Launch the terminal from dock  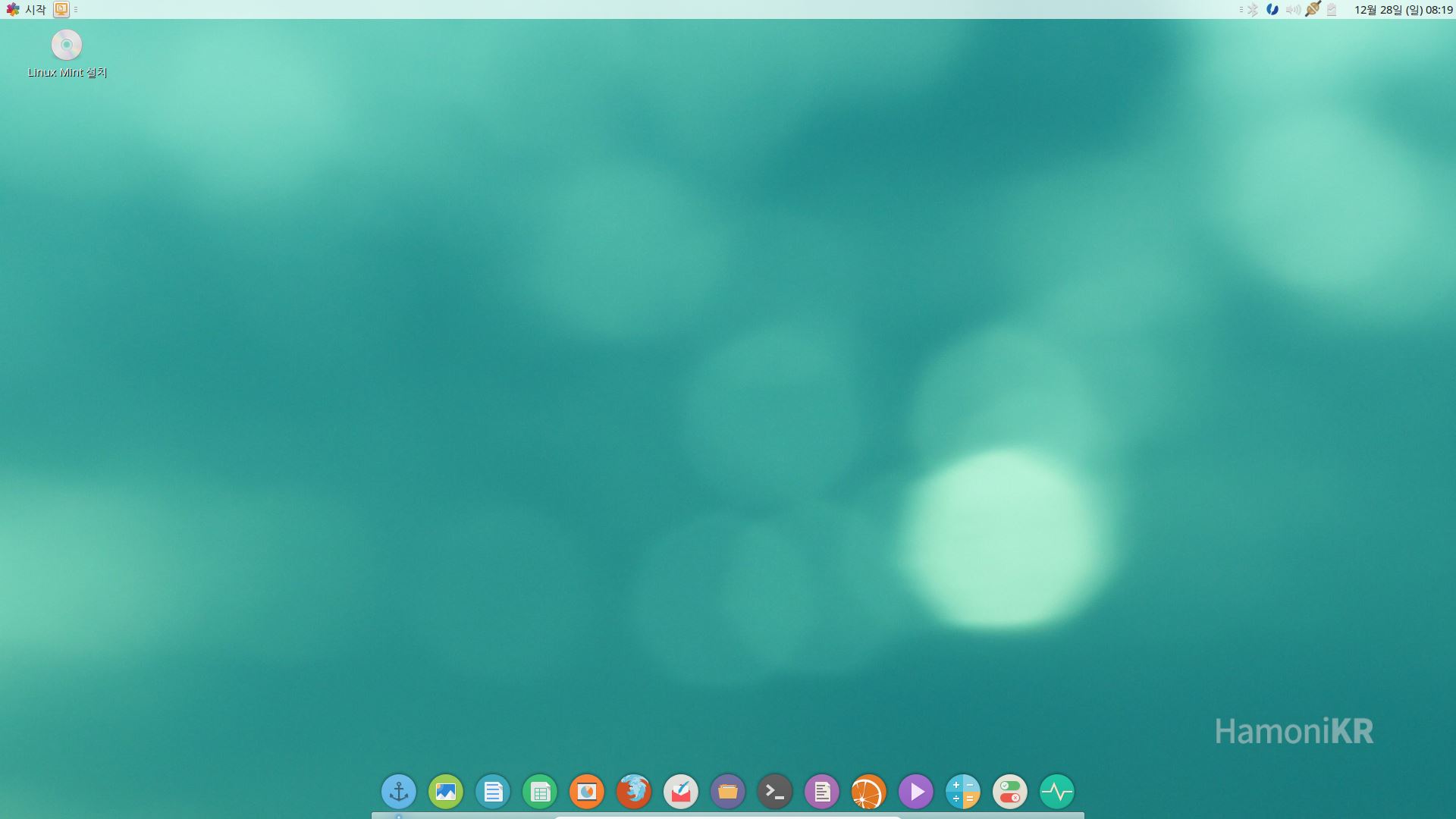click(775, 792)
